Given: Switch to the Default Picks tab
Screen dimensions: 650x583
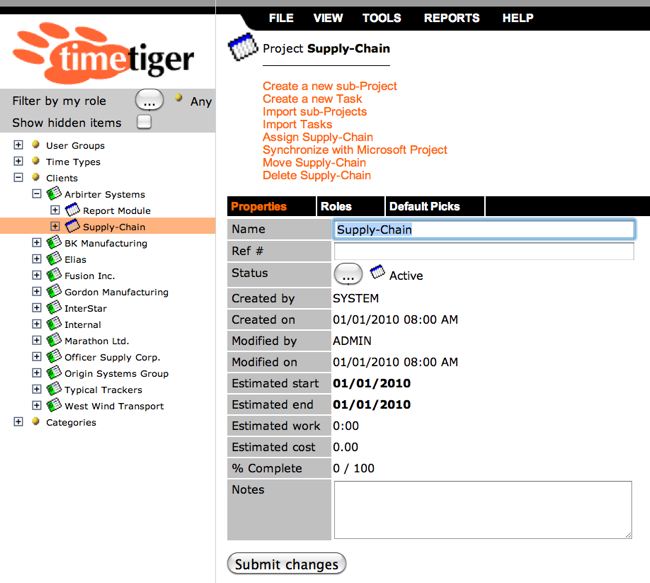Looking at the screenshot, I should pyautogui.click(x=435, y=206).
